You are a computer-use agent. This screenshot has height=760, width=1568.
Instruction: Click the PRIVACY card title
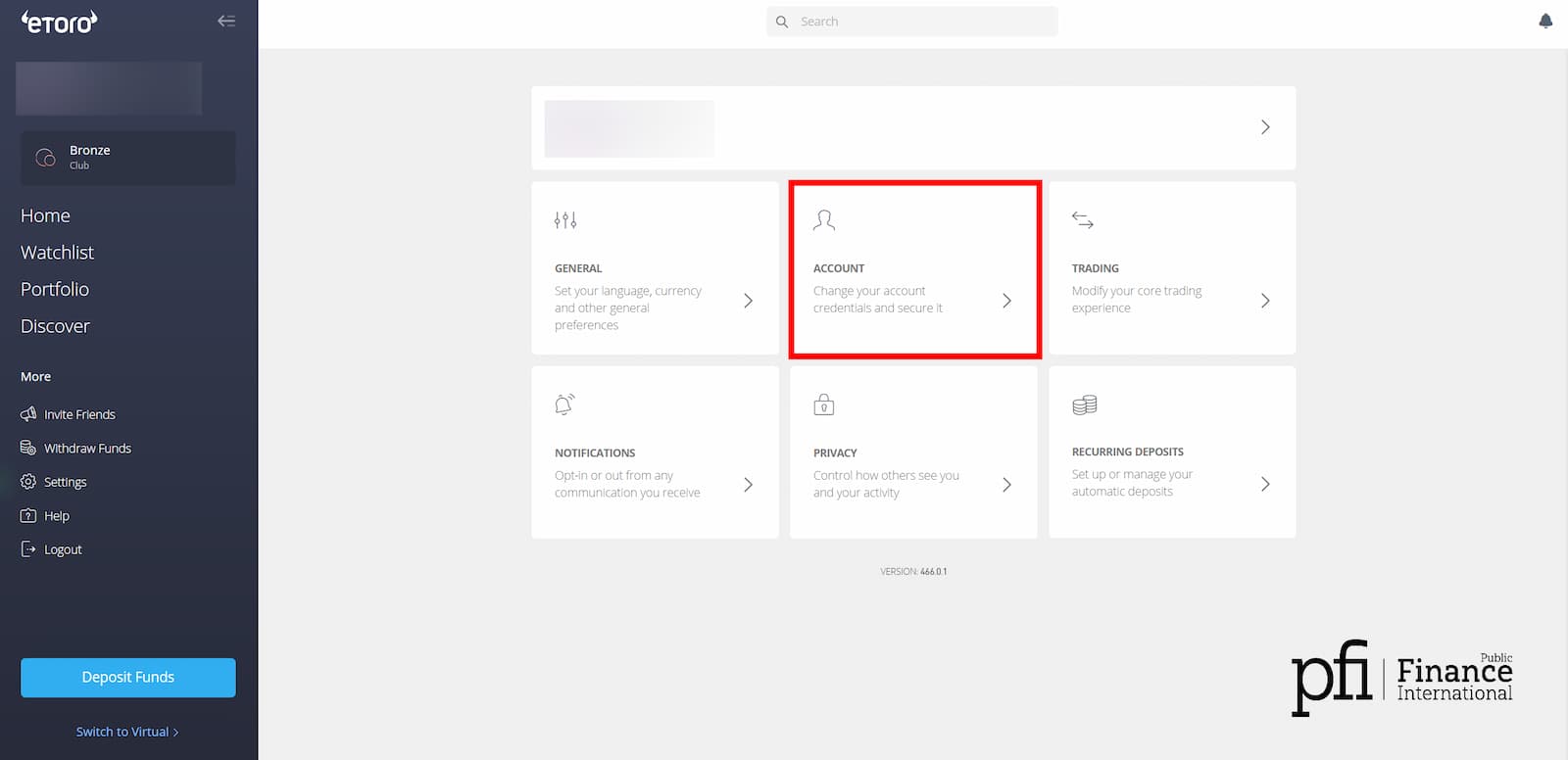click(x=835, y=453)
